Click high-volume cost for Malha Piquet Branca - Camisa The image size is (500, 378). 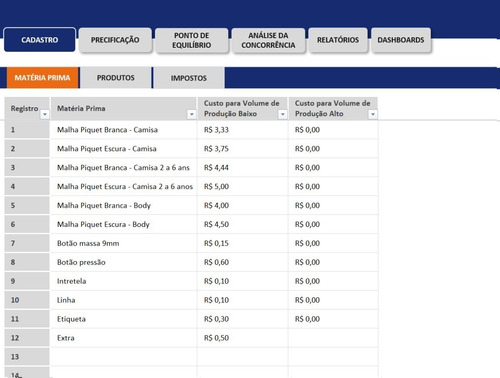pyautogui.click(x=333, y=130)
